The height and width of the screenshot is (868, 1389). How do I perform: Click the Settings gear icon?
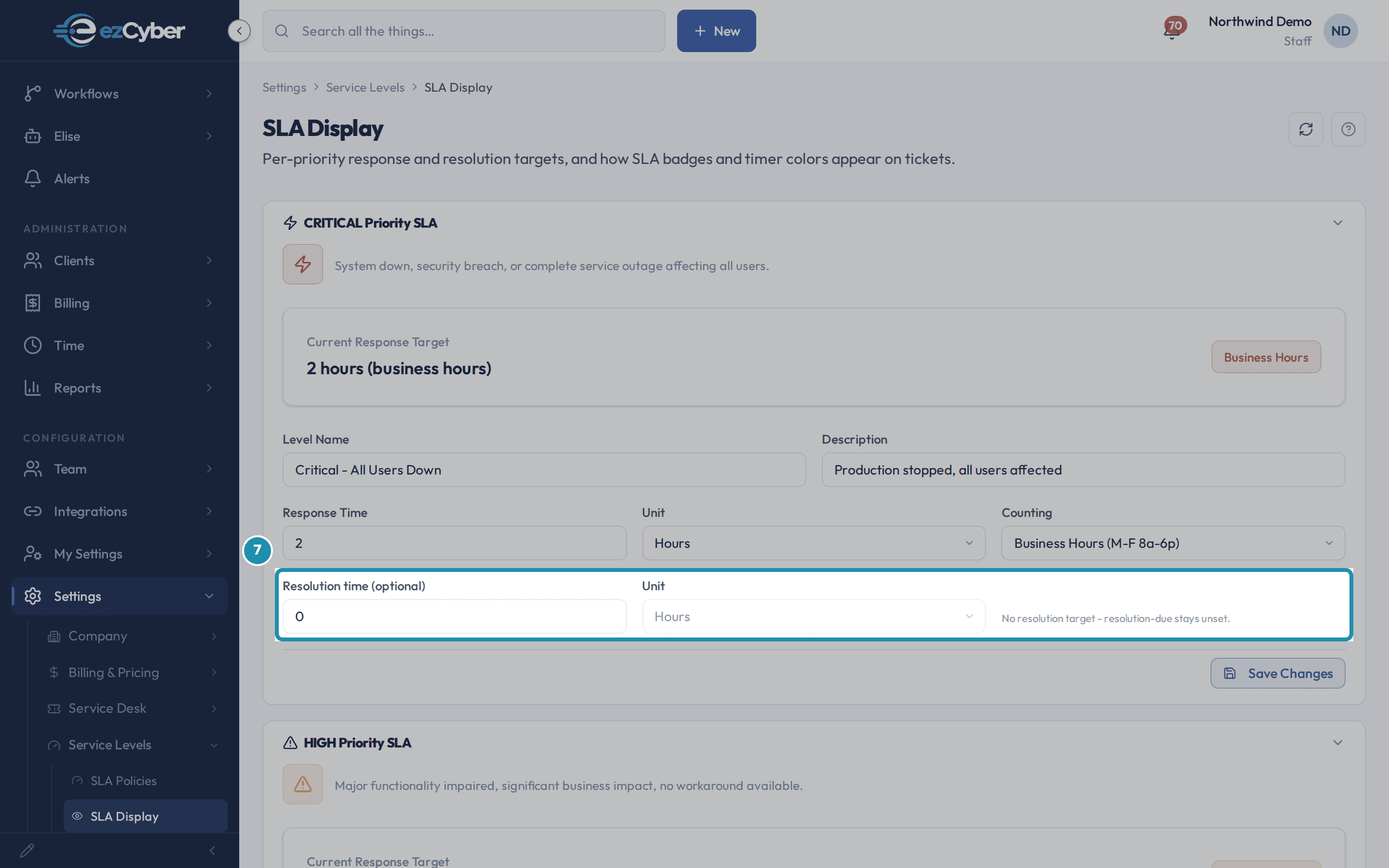pyautogui.click(x=33, y=597)
